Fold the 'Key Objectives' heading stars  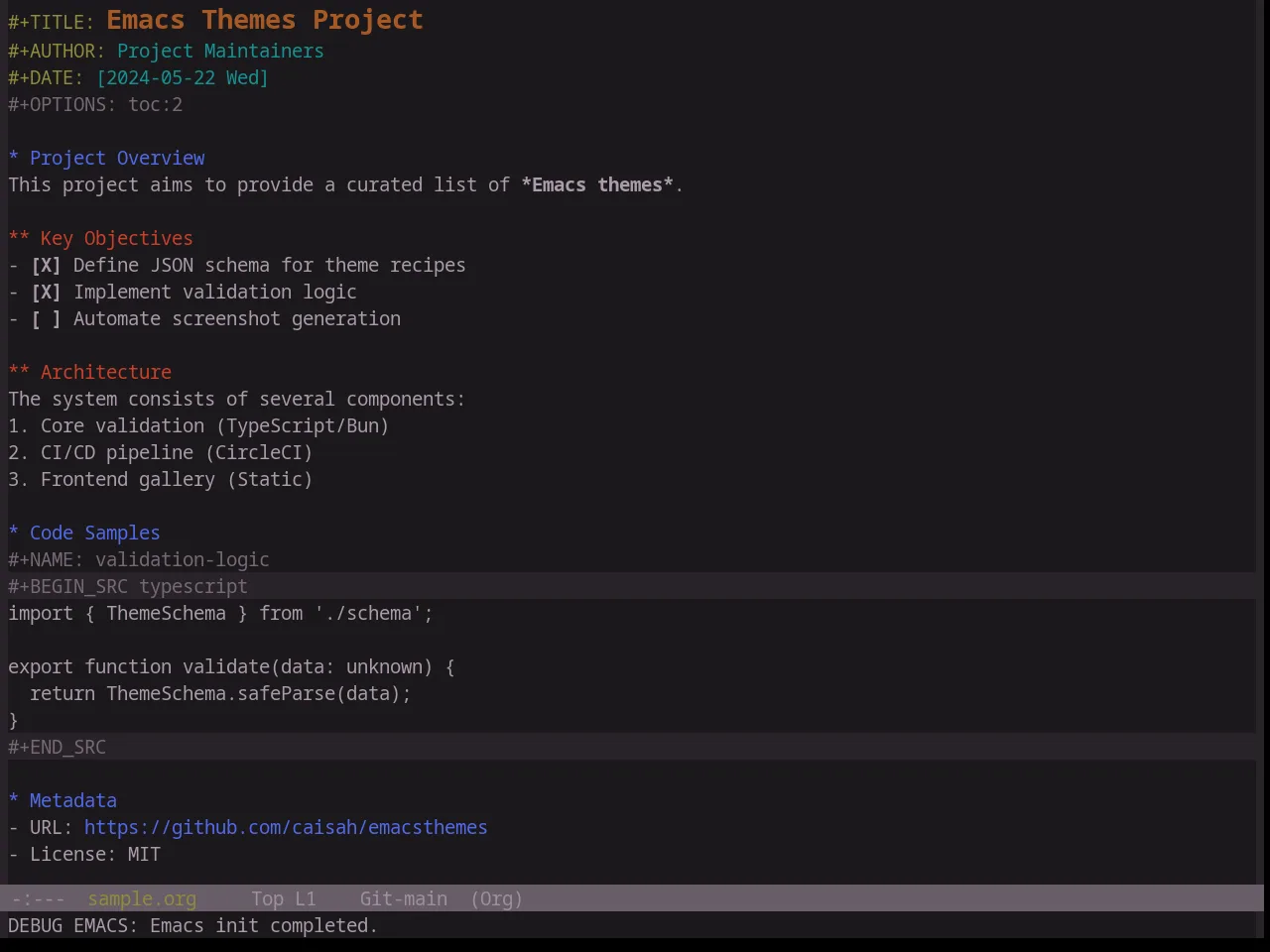pyautogui.click(x=19, y=238)
